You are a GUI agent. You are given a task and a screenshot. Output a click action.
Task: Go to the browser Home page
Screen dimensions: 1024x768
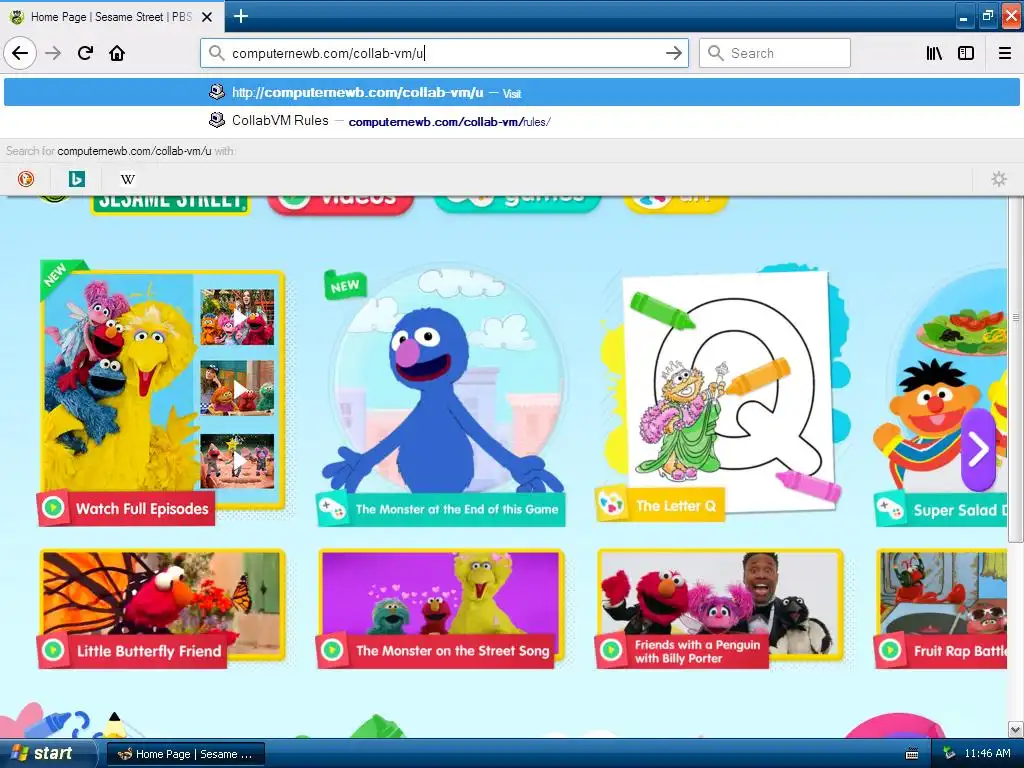click(x=117, y=53)
